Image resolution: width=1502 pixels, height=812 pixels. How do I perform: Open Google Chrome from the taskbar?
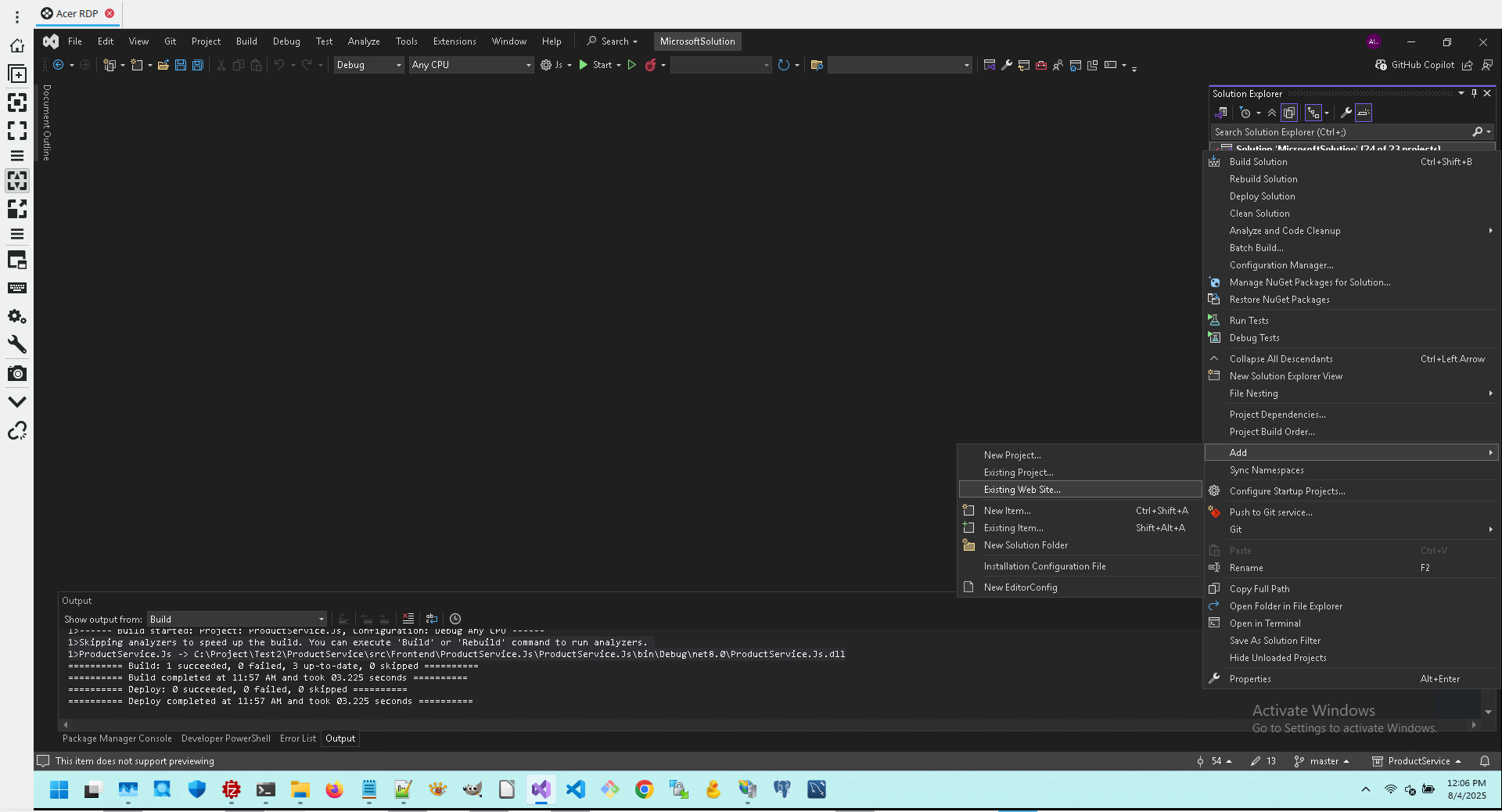coord(644,789)
